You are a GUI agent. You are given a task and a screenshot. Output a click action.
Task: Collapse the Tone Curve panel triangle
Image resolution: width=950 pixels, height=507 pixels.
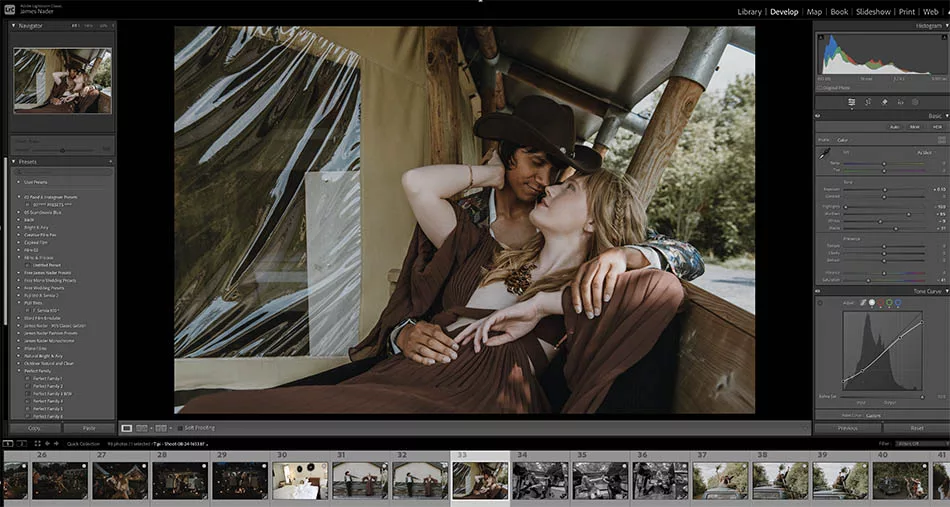tap(946, 291)
